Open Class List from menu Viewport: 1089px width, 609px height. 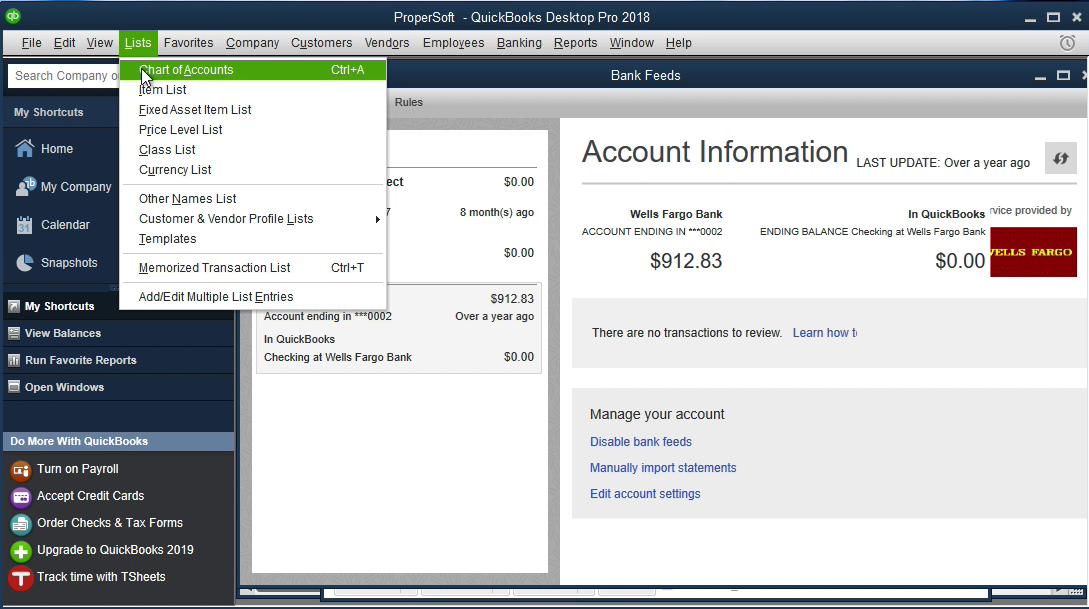[x=253, y=150]
